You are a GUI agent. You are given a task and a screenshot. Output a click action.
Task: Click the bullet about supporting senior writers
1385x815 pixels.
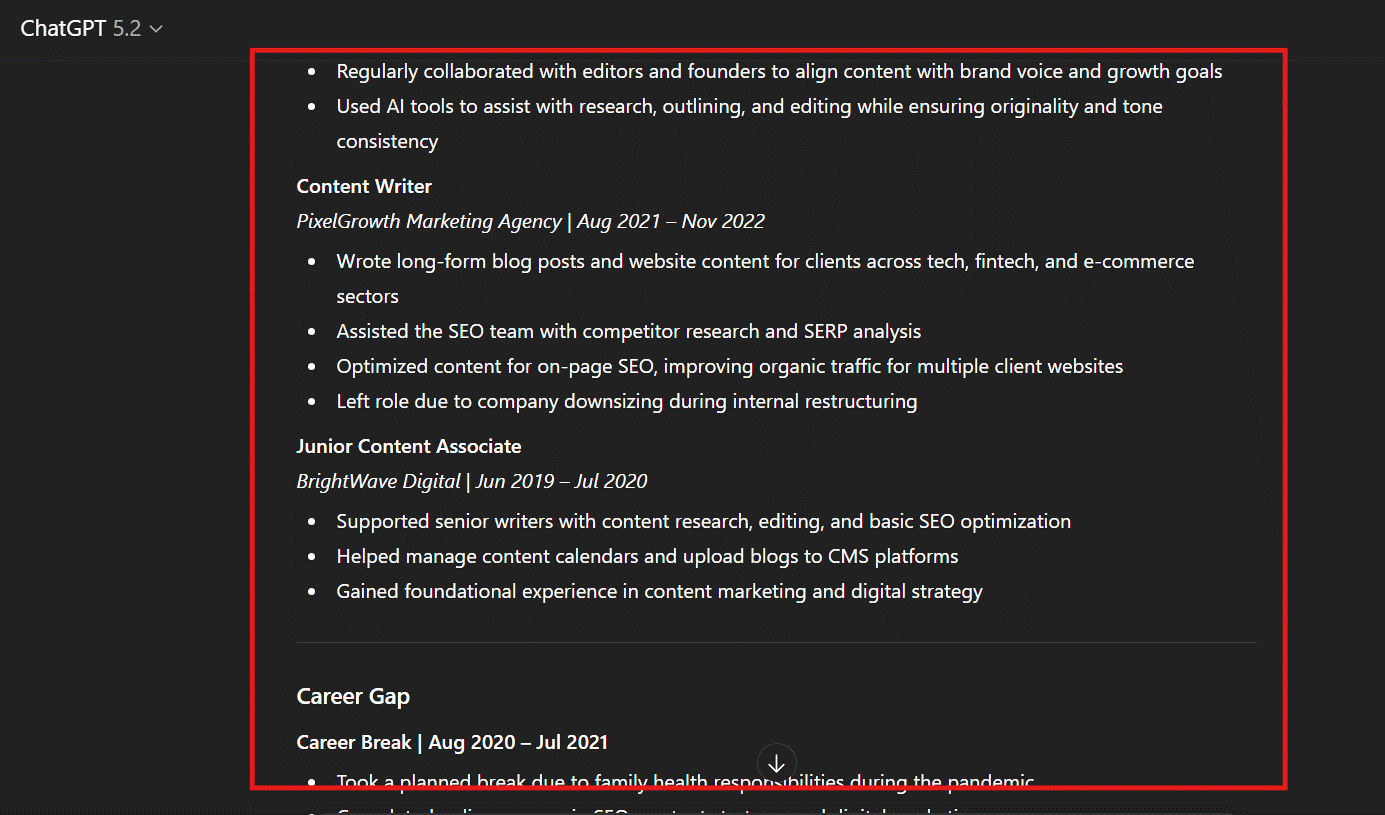(x=703, y=521)
